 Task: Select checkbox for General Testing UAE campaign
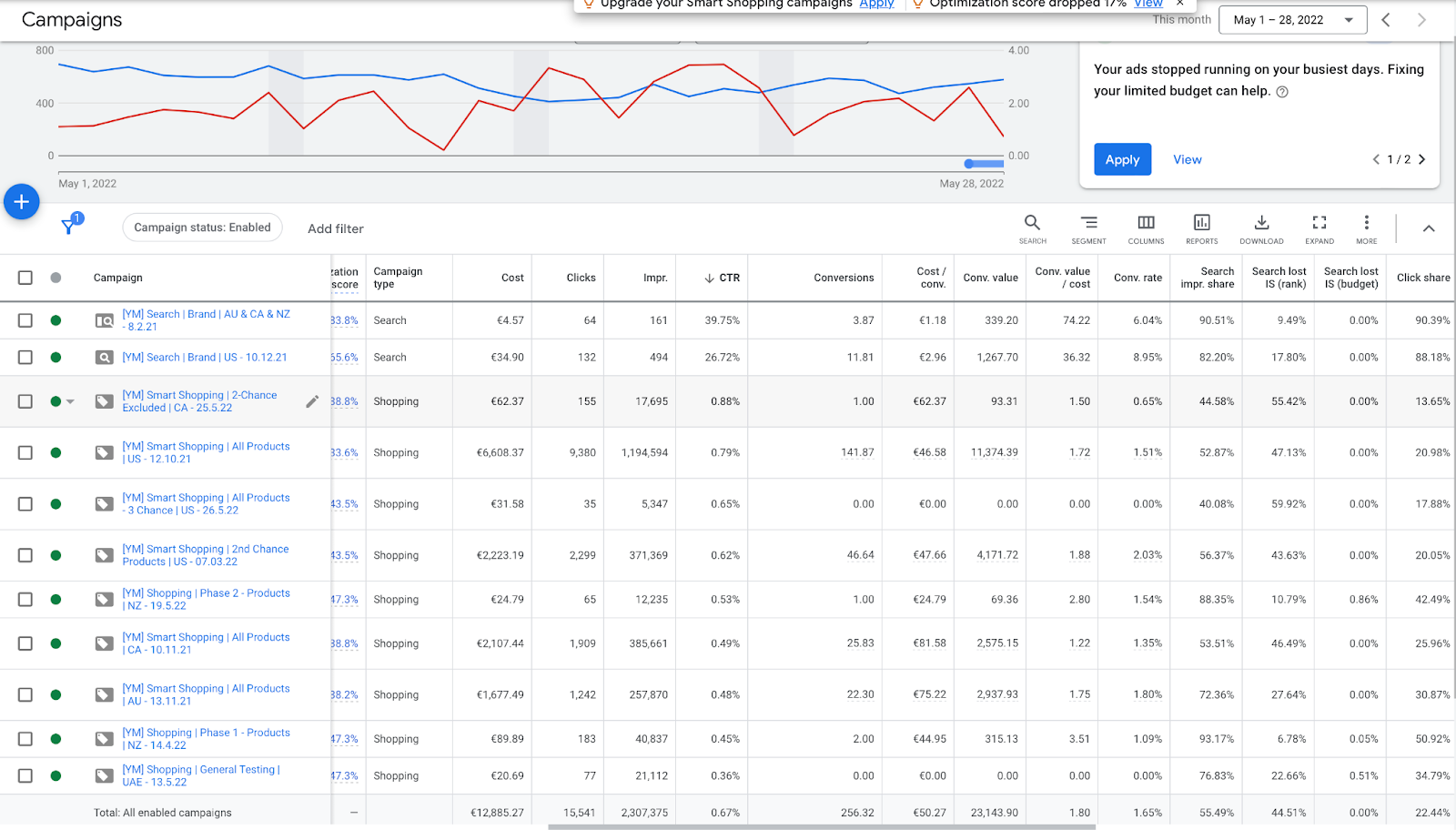[x=25, y=776]
